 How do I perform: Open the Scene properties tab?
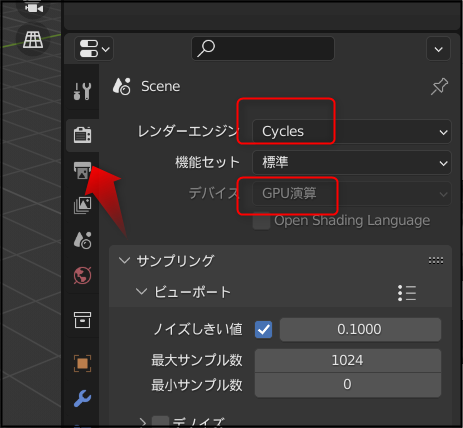pyautogui.click(x=82, y=240)
